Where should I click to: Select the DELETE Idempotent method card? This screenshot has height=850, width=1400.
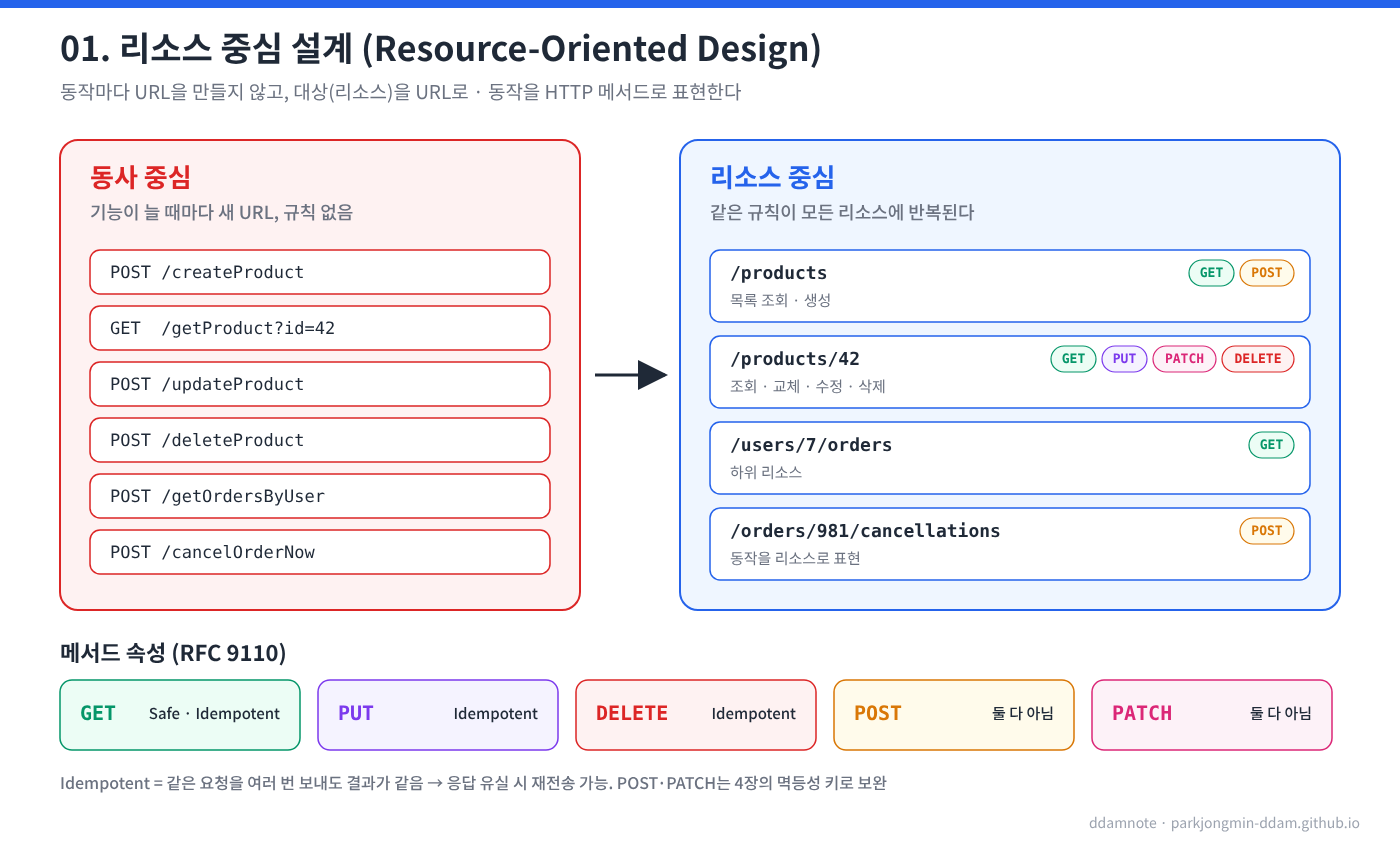click(x=696, y=715)
